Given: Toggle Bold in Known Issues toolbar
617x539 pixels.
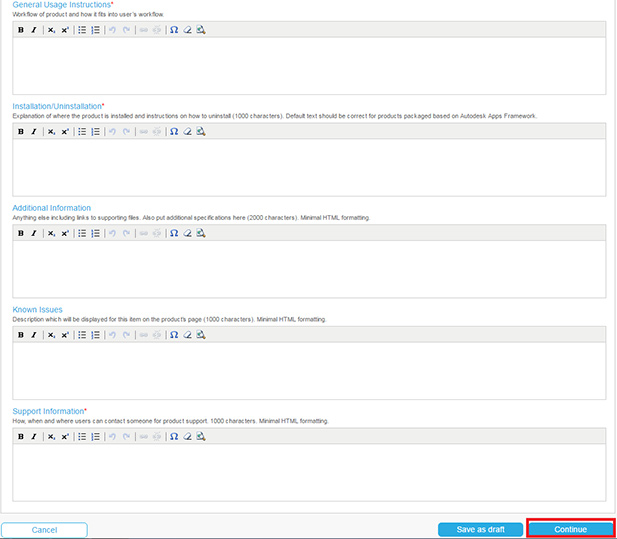Looking at the screenshot, I should tap(21, 335).
